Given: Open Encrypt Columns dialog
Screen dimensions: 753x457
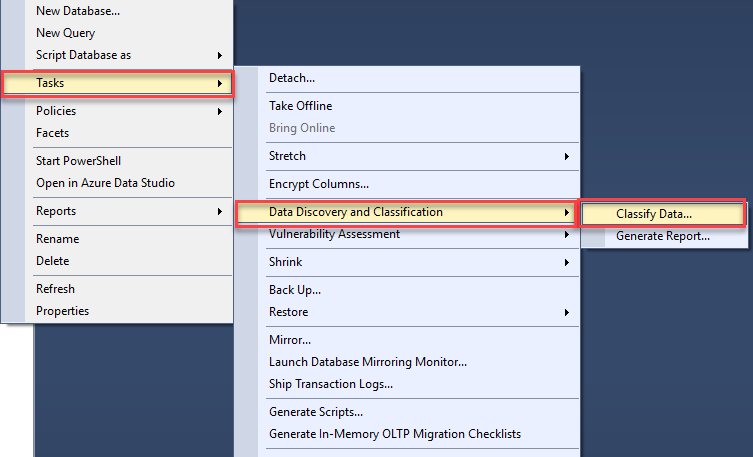Looking at the screenshot, I should 319,184.
